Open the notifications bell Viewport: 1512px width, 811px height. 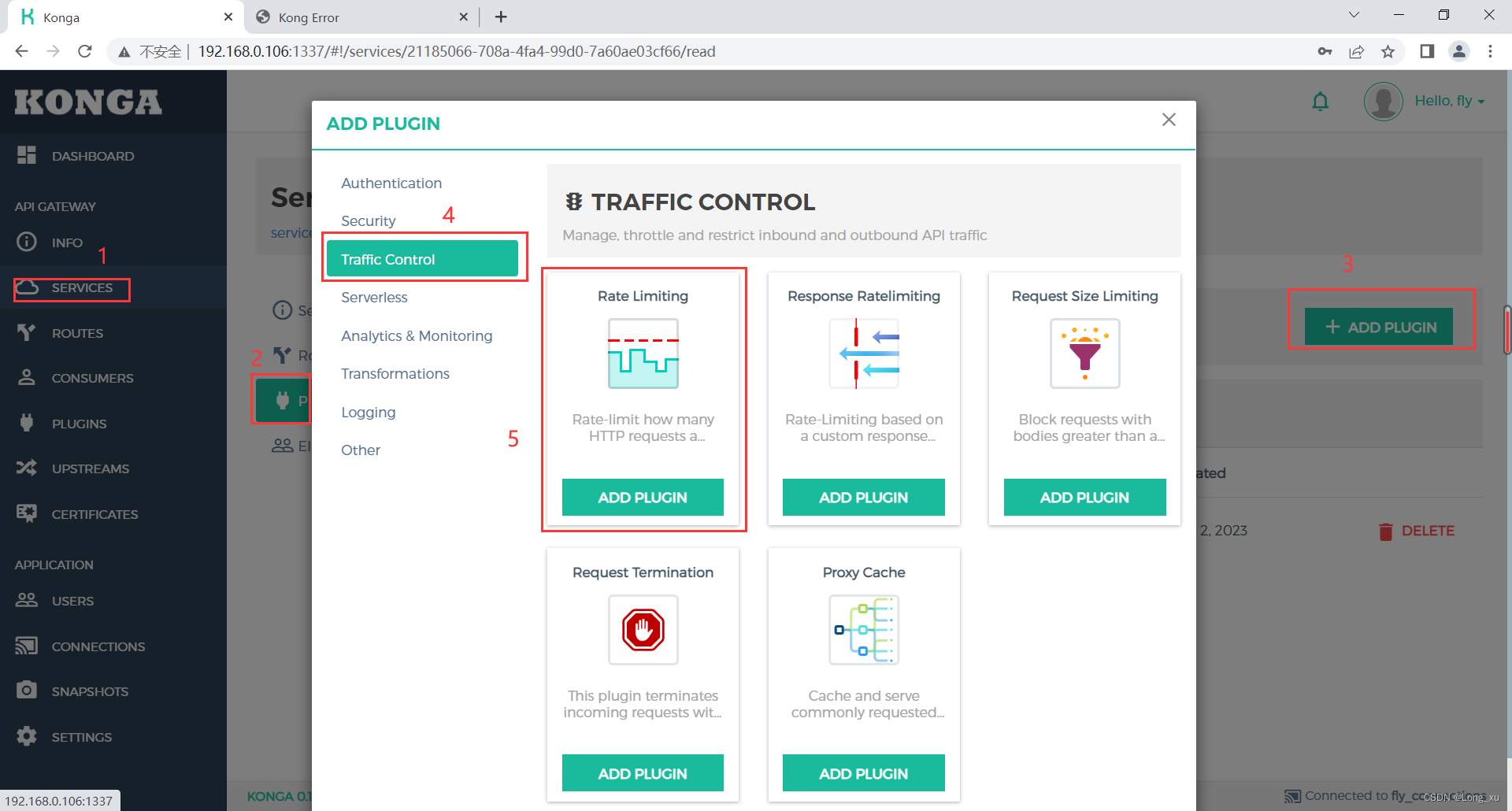[x=1321, y=102]
